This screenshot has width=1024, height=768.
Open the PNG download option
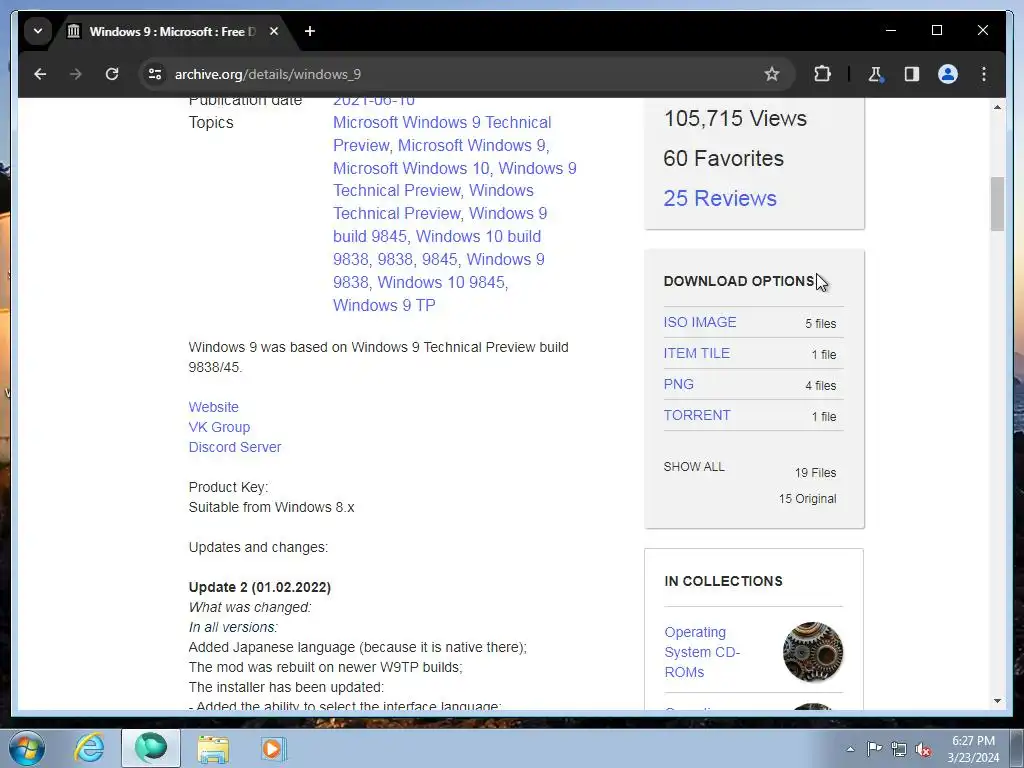point(679,385)
